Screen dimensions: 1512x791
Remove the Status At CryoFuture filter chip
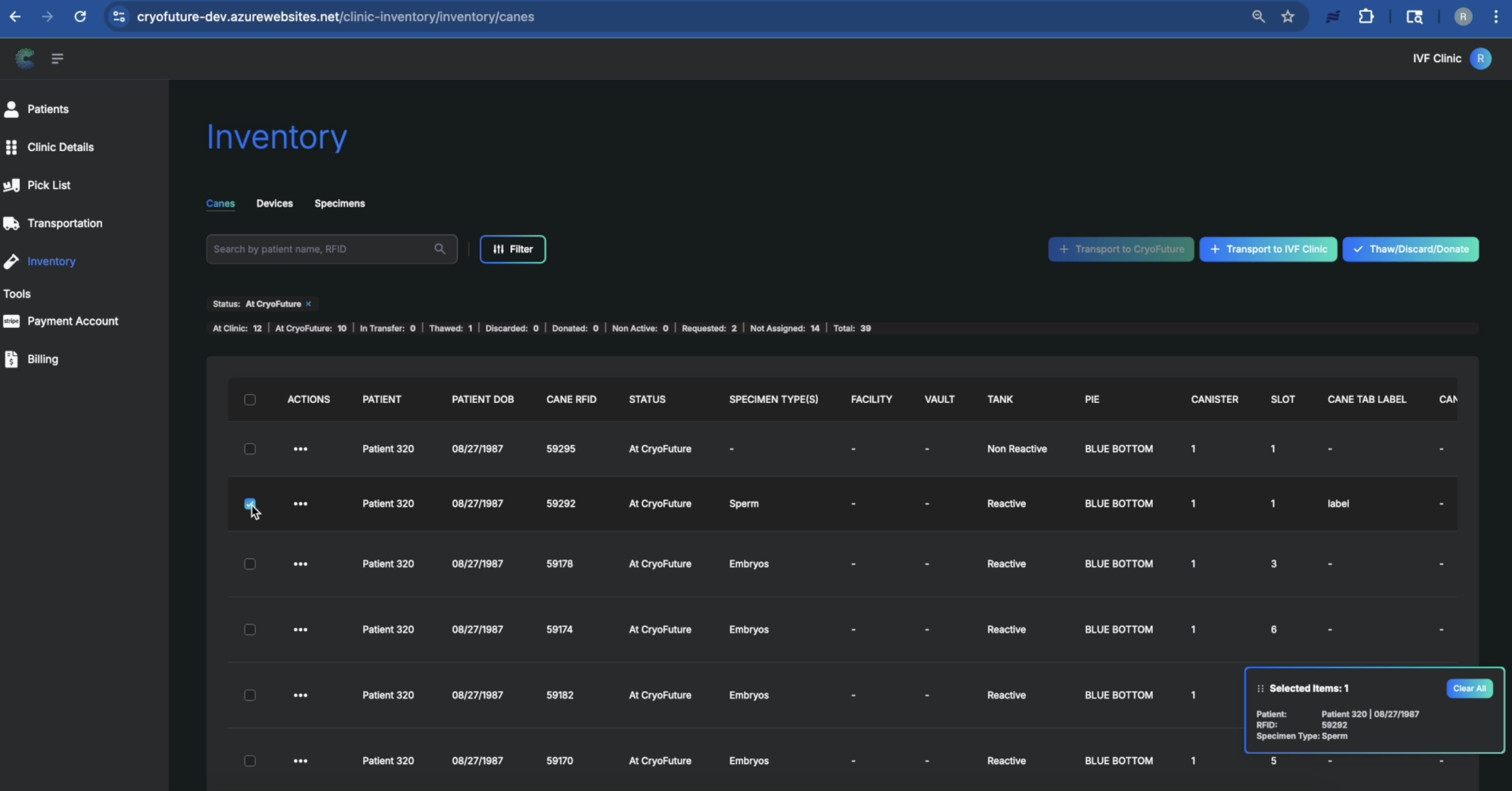pyautogui.click(x=308, y=304)
